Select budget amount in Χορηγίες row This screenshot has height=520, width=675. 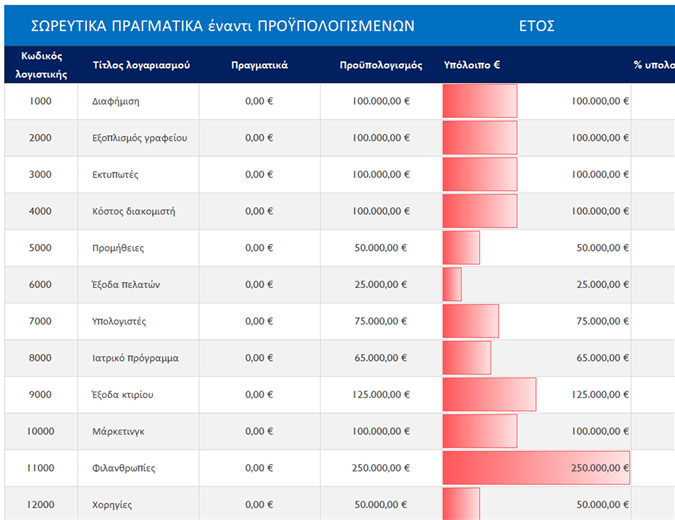click(x=381, y=504)
